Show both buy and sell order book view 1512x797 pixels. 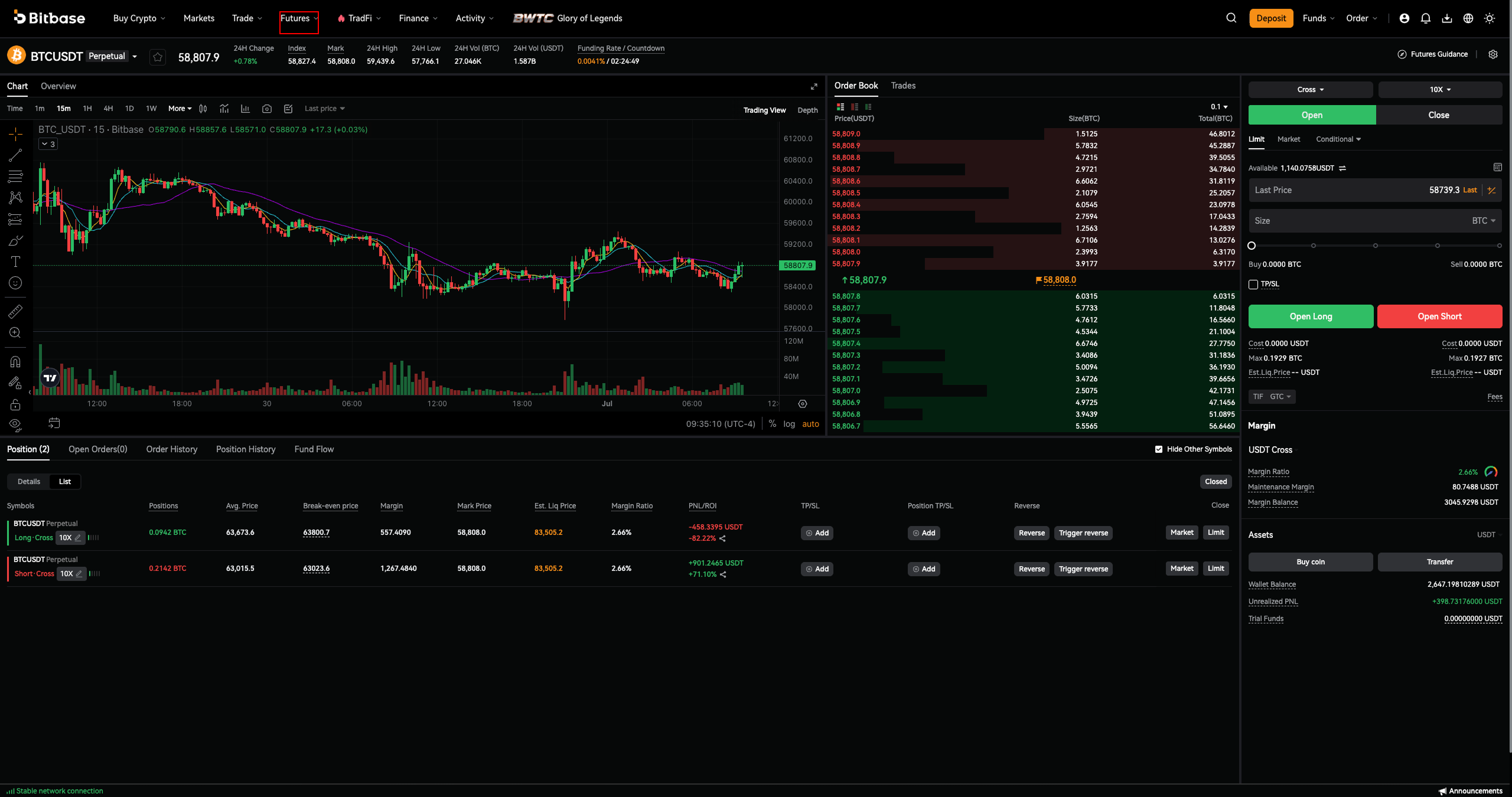pyautogui.click(x=840, y=107)
